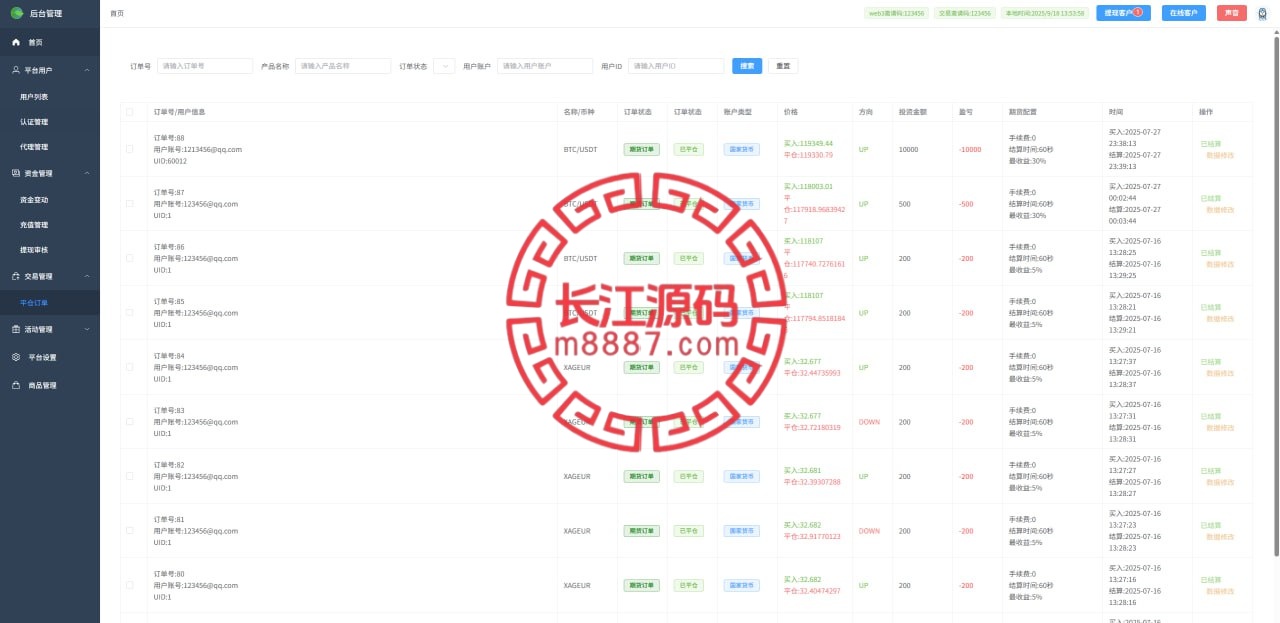
Task: Check the box for order 订单号:83
Action: tap(129, 422)
